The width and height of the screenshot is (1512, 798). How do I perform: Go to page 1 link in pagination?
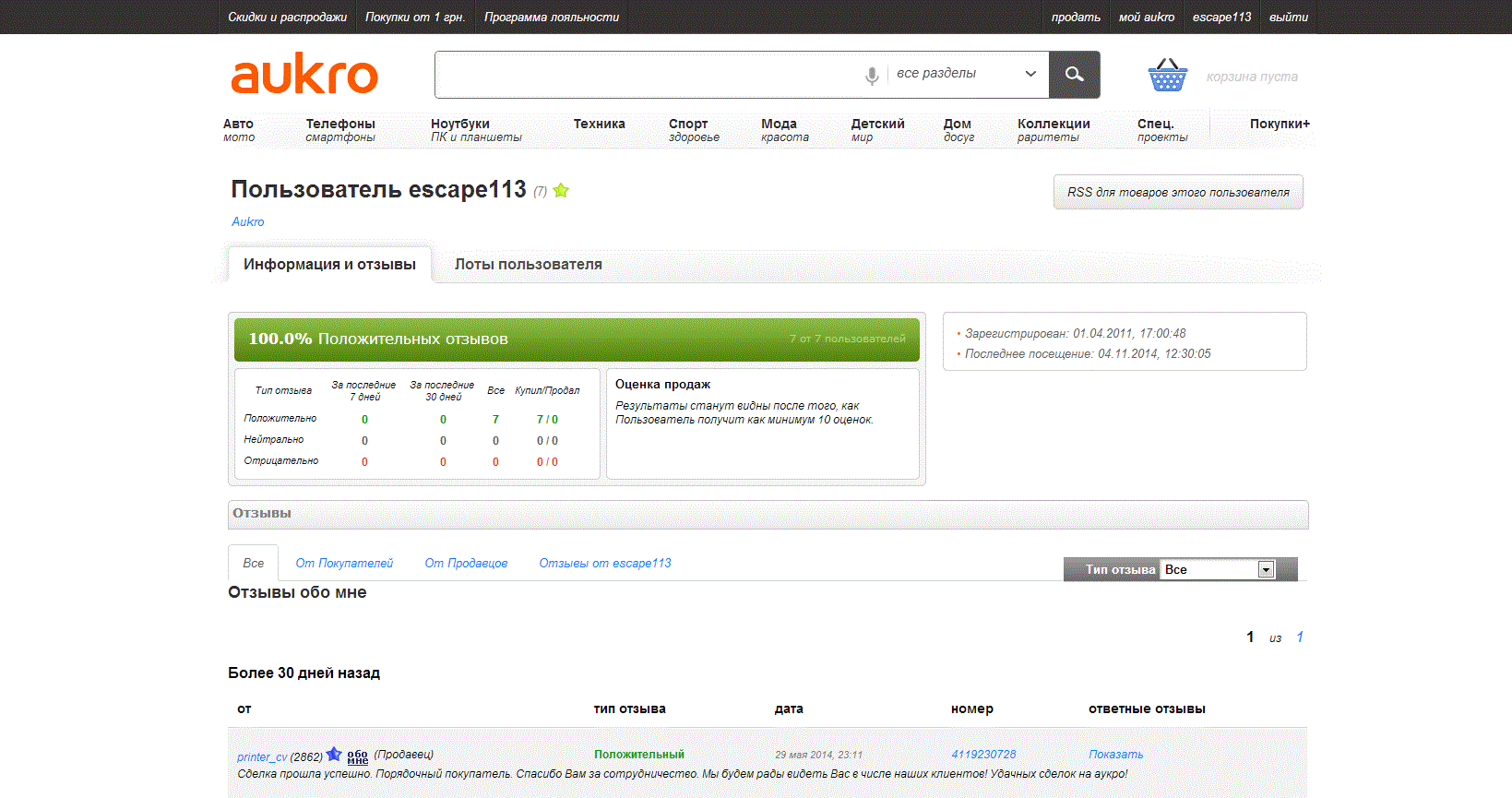1300,637
